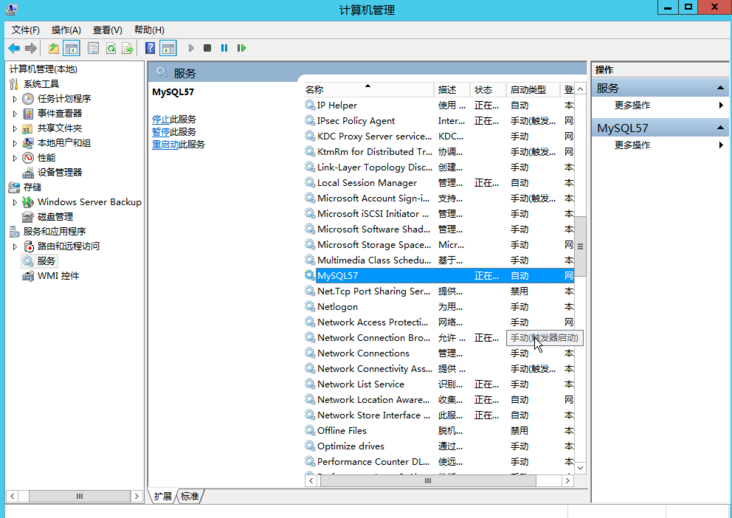Image resolution: width=732 pixels, height=518 pixels.
Task: Select the Event Viewer icon (事件查看器)
Action: [x=28, y=113]
